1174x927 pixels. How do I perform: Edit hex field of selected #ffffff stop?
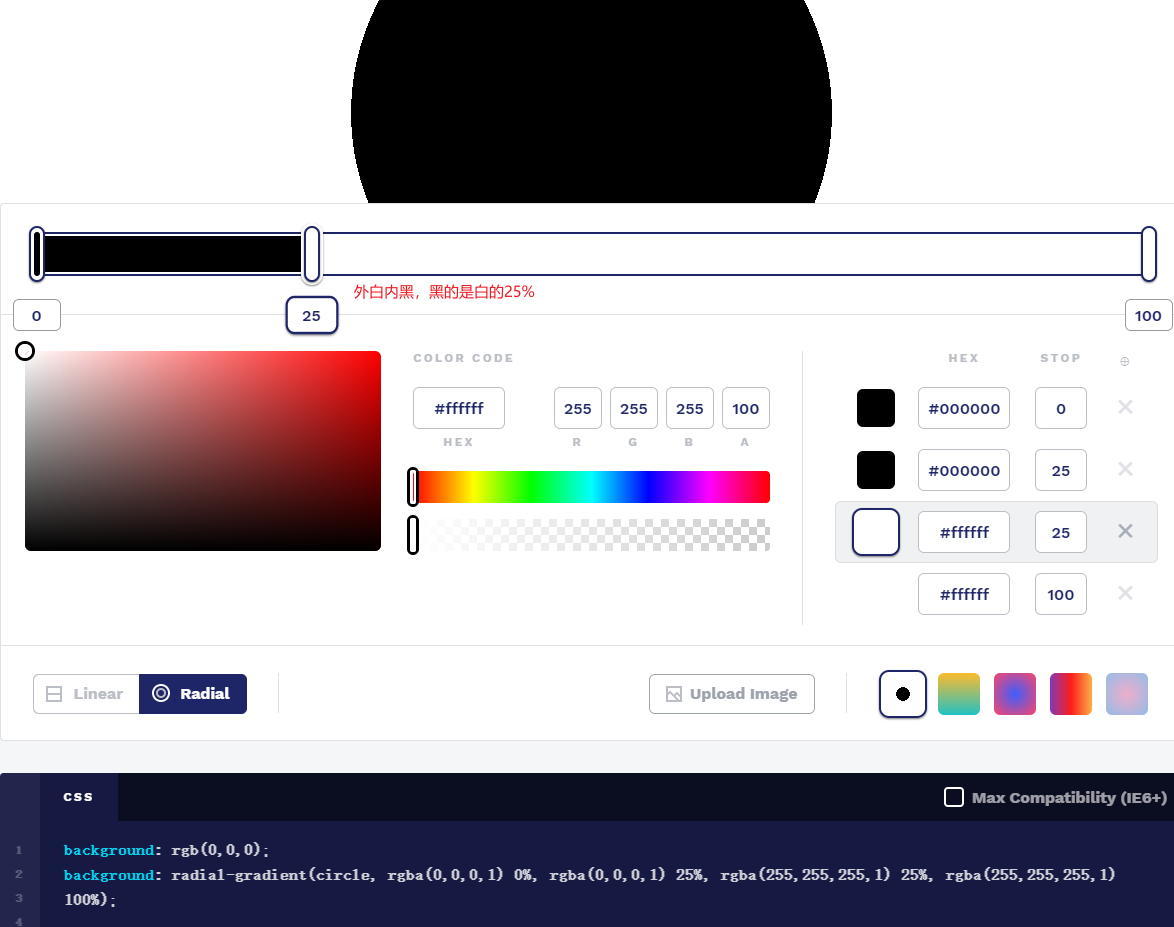click(964, 532)
